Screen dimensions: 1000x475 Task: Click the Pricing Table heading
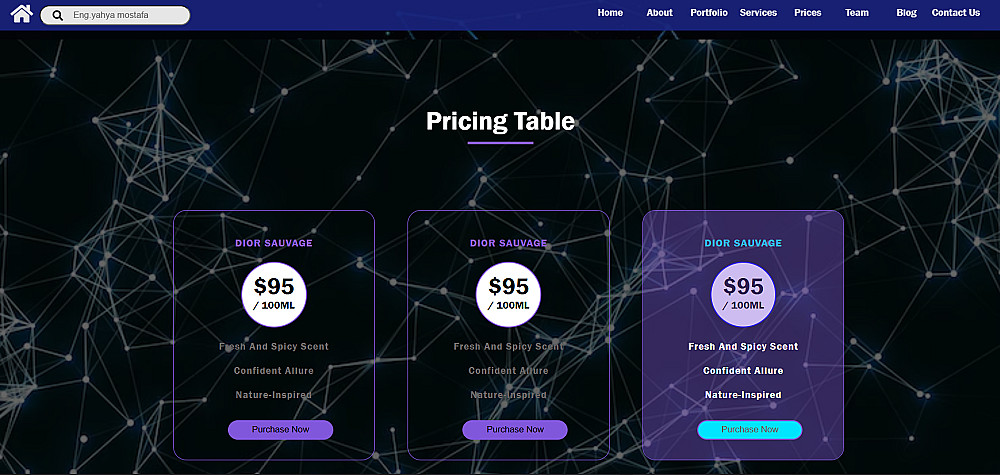pyautogui.click(x=500, y=121)
